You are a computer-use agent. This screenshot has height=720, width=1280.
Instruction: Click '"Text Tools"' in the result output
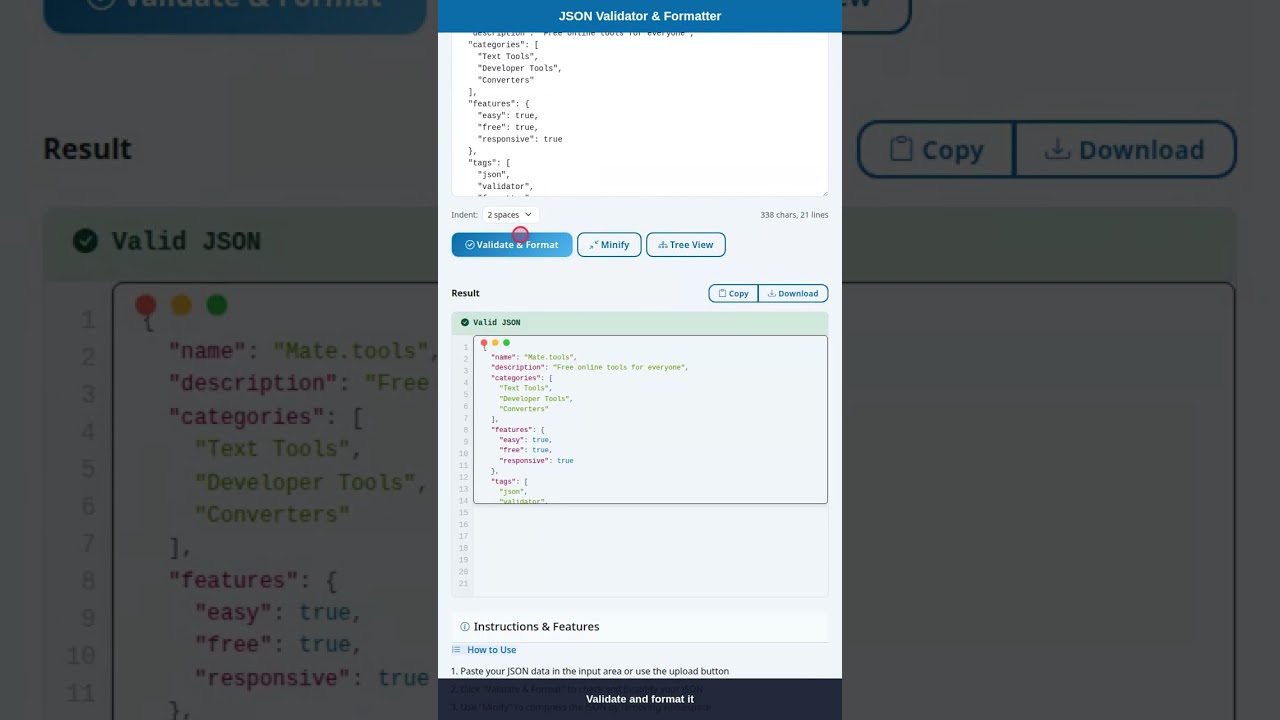pos(524,388)
